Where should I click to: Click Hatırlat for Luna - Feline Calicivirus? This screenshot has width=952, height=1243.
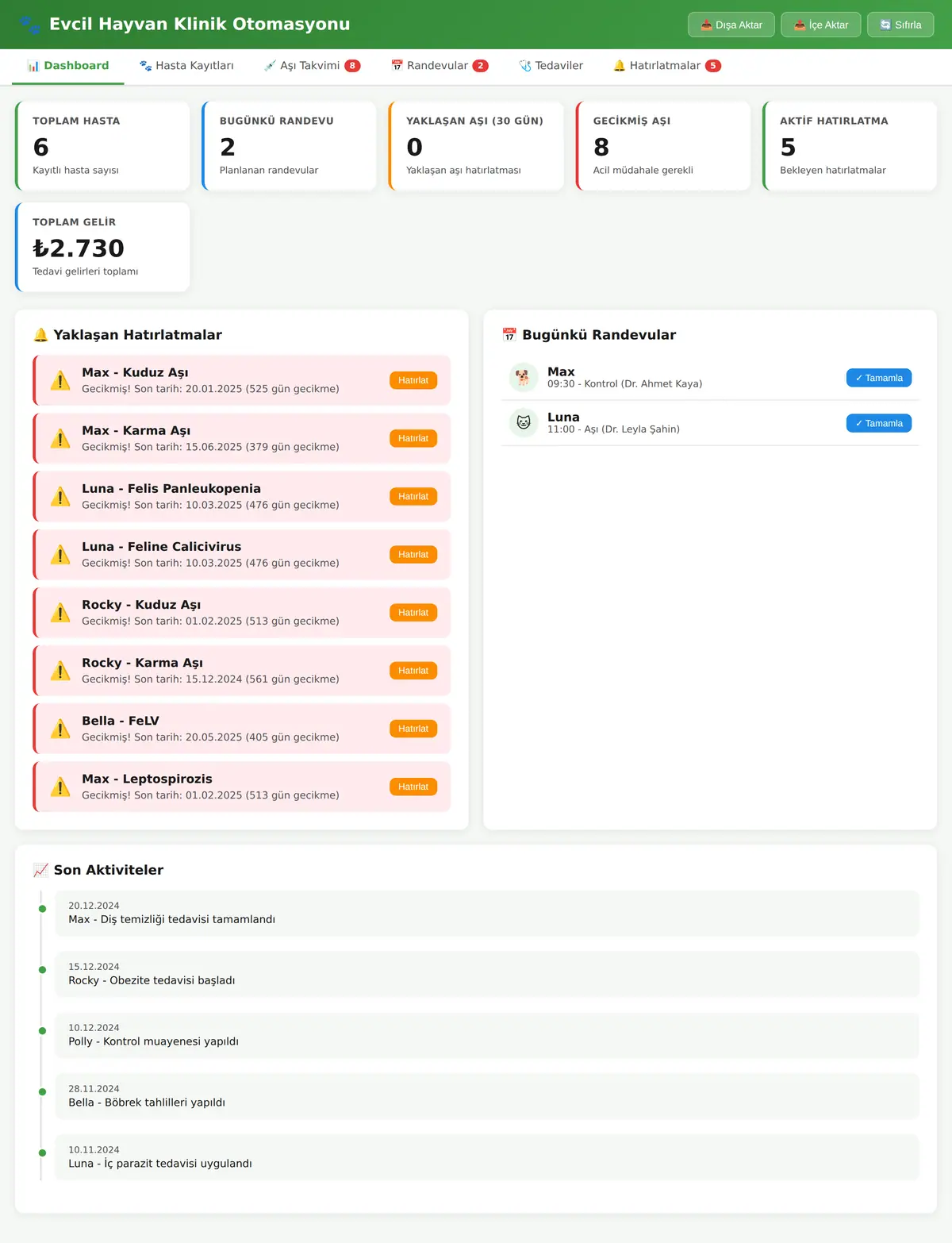413,554
